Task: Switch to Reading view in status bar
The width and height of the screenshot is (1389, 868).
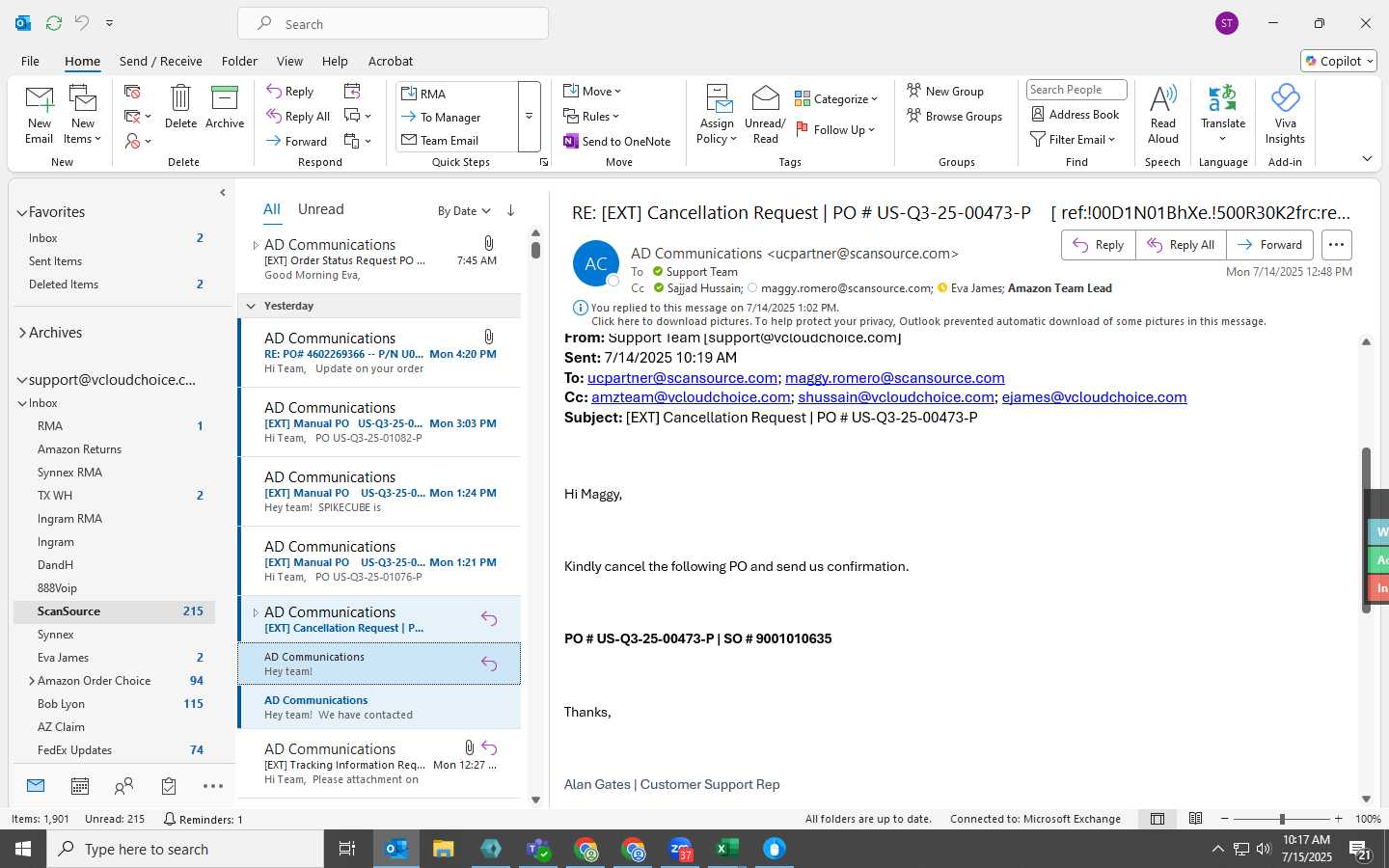Action: click(x=1195, y=819)
